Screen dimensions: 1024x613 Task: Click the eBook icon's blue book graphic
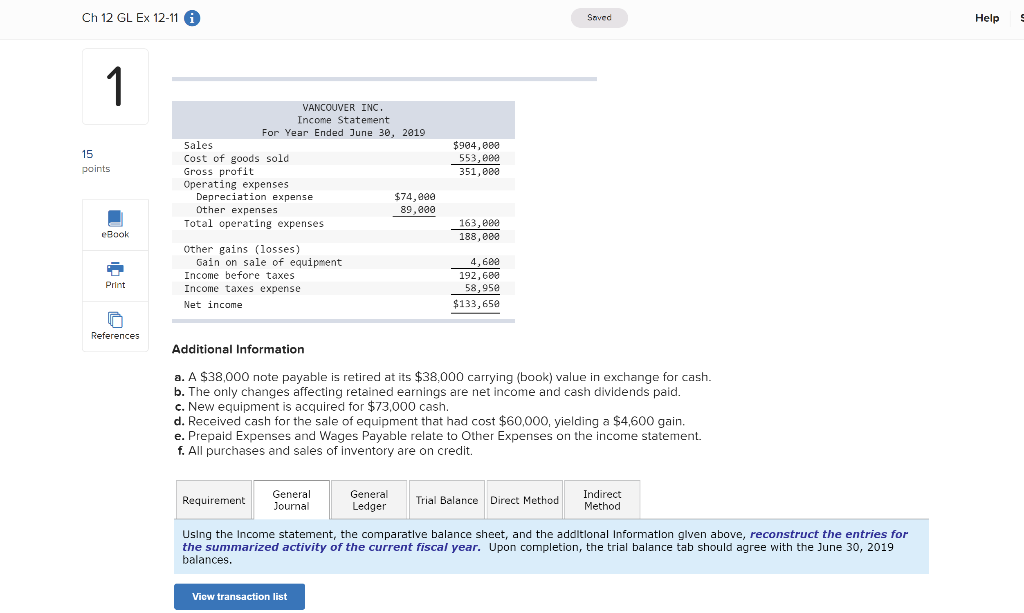pyautogui.click(x=114, y=218)
